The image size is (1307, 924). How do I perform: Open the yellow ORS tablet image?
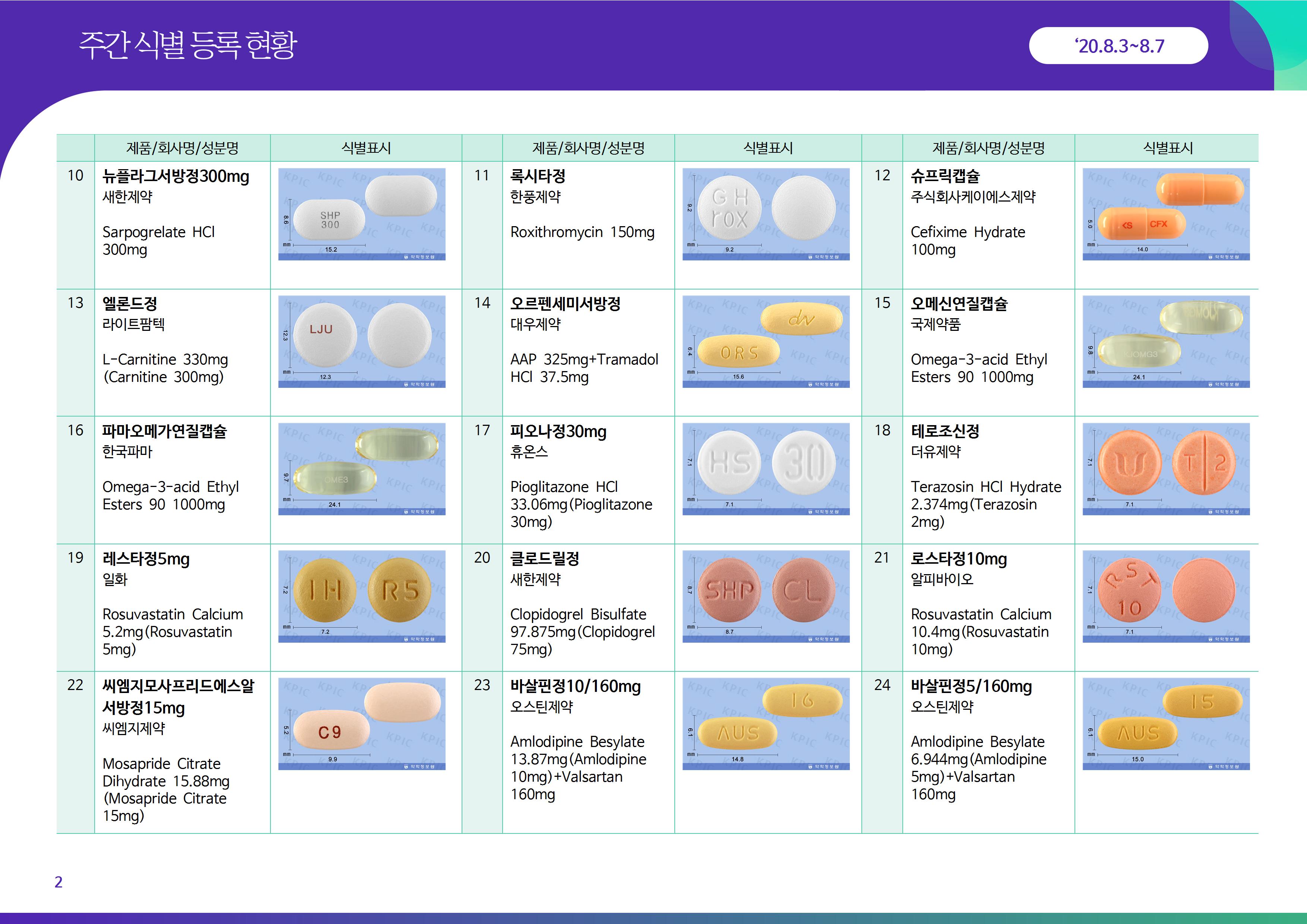pyautogui.click(x=766, y=342)
